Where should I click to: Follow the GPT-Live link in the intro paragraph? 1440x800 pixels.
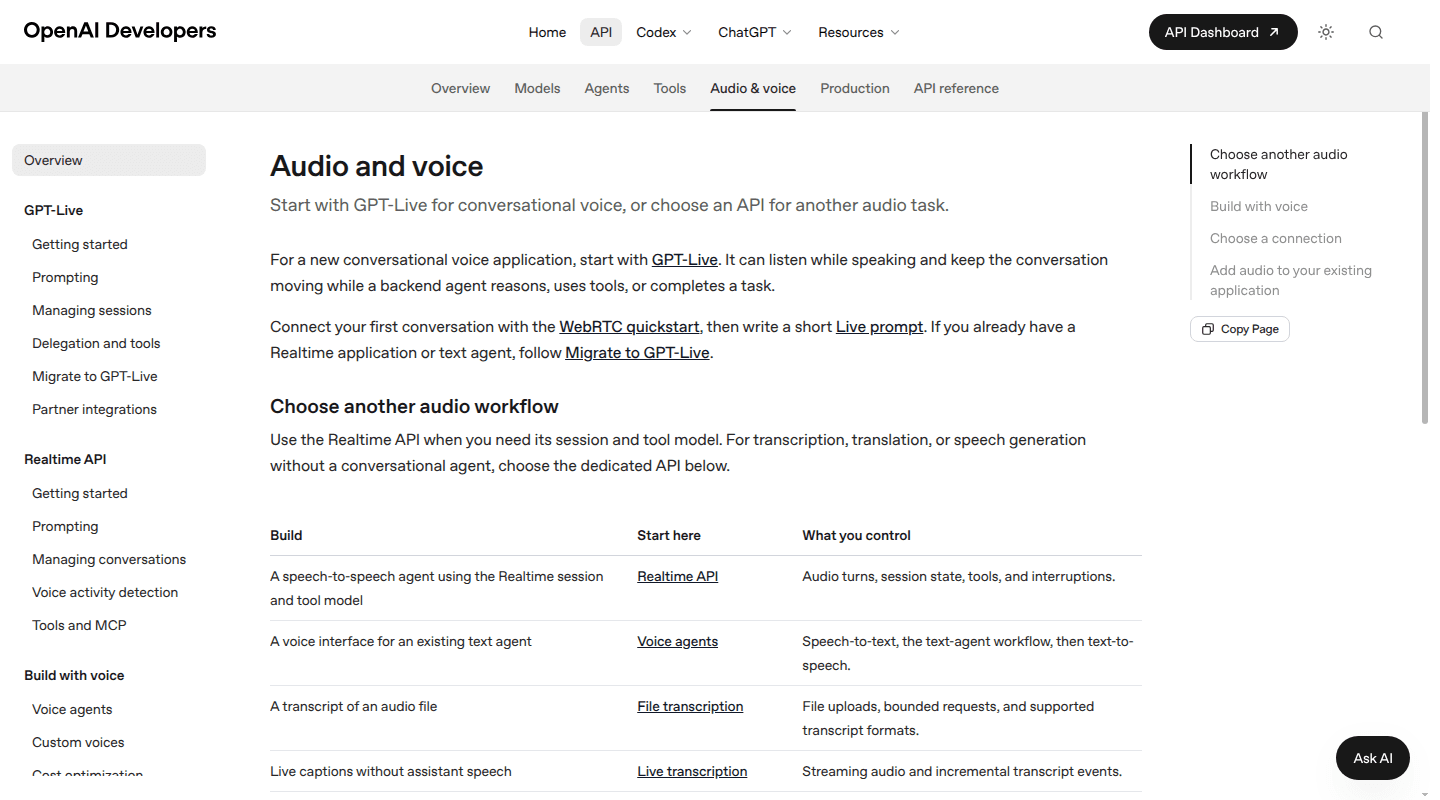[x=685, y=259]
